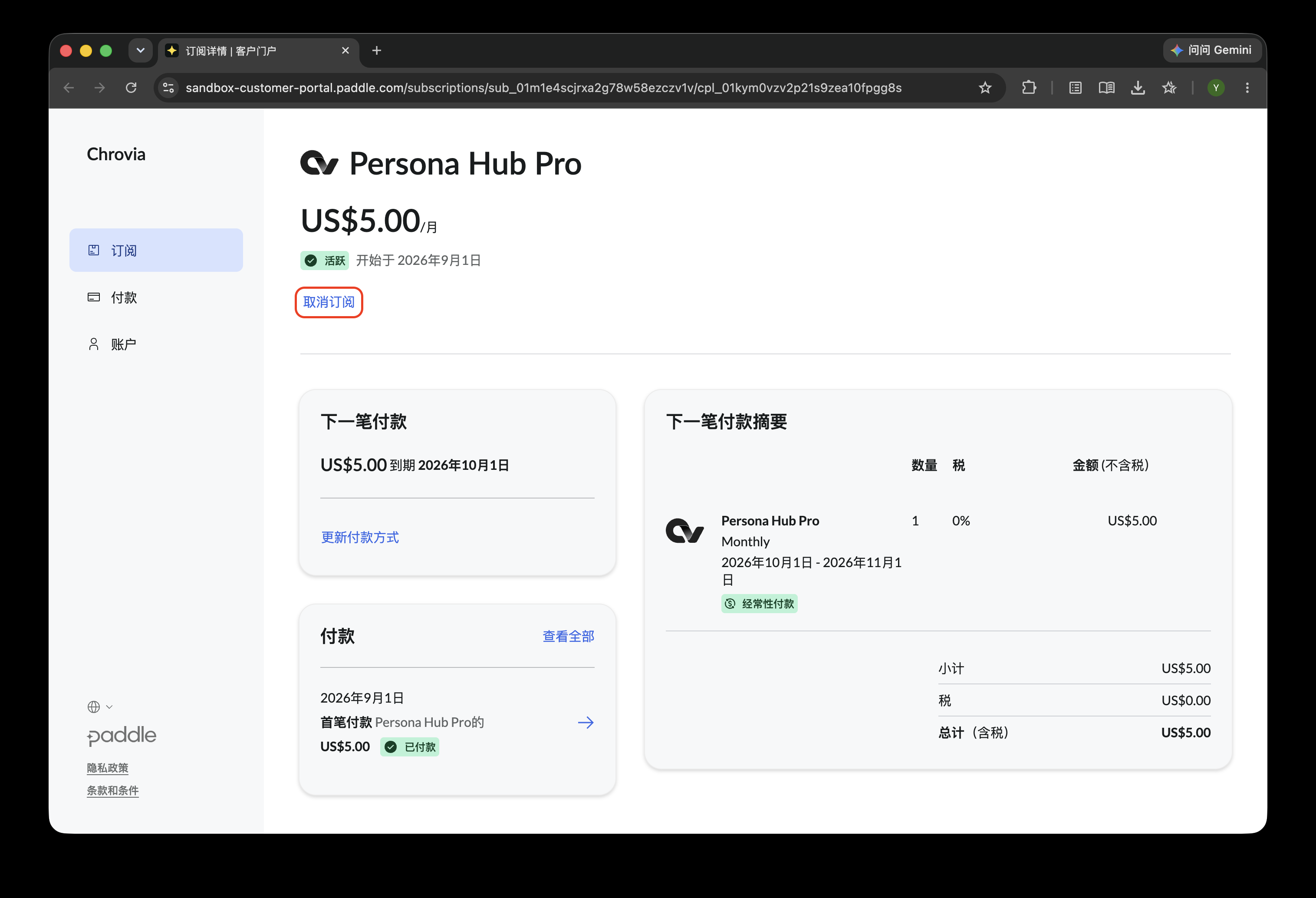Click 查看全部 payments link
1316x898 pixels.
(568, 636)
